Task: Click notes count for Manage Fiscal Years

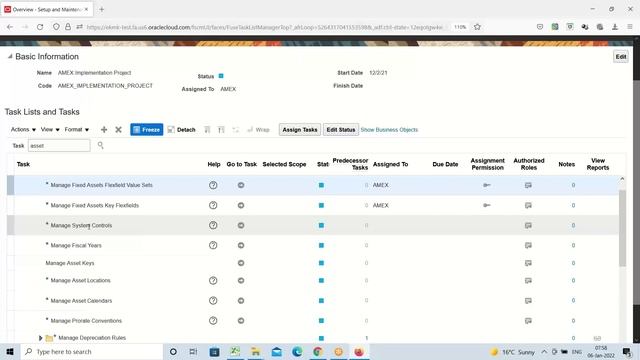Action: point(573,245)
